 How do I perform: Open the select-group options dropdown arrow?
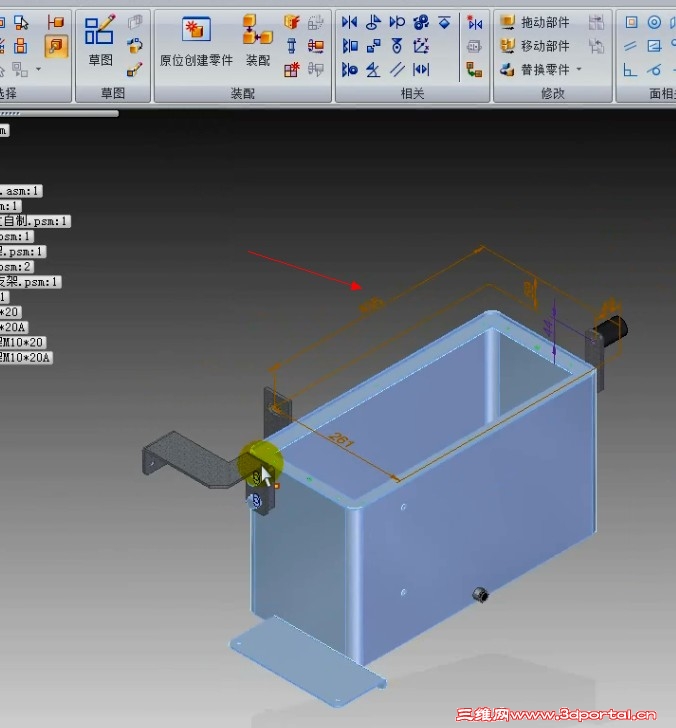[39, 69]
